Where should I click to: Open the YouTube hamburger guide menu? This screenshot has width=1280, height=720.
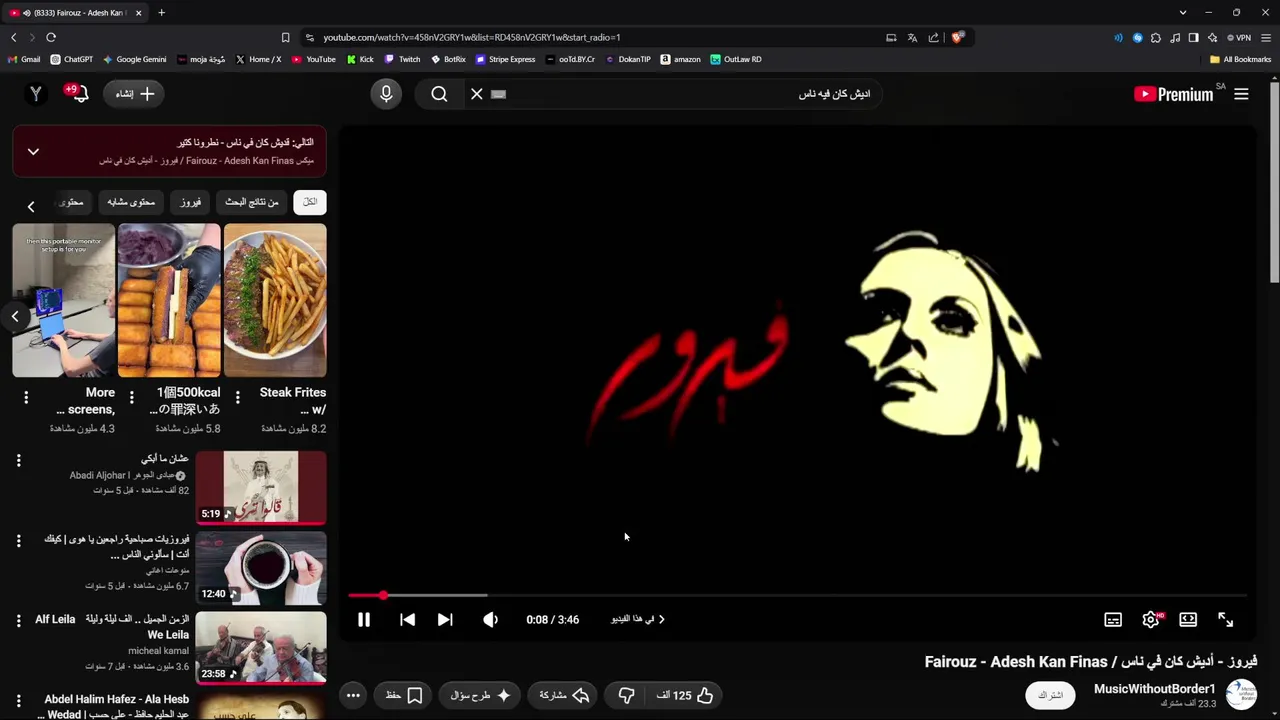coord(1241,94)
